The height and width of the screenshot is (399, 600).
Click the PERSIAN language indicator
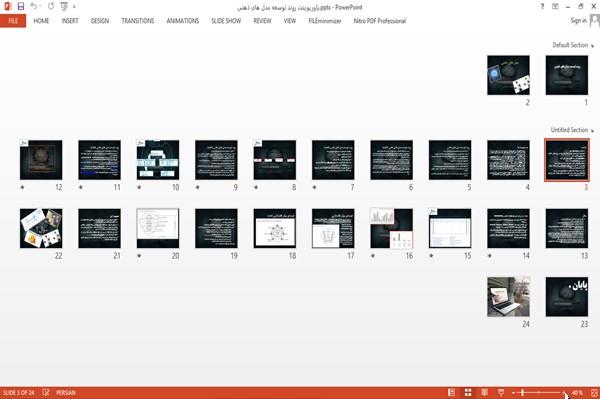[66, 392]
